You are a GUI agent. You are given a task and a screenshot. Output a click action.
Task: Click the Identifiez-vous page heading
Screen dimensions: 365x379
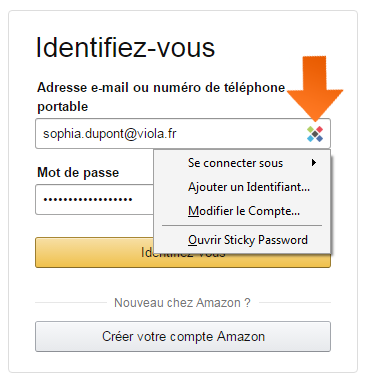coord(125,47)
